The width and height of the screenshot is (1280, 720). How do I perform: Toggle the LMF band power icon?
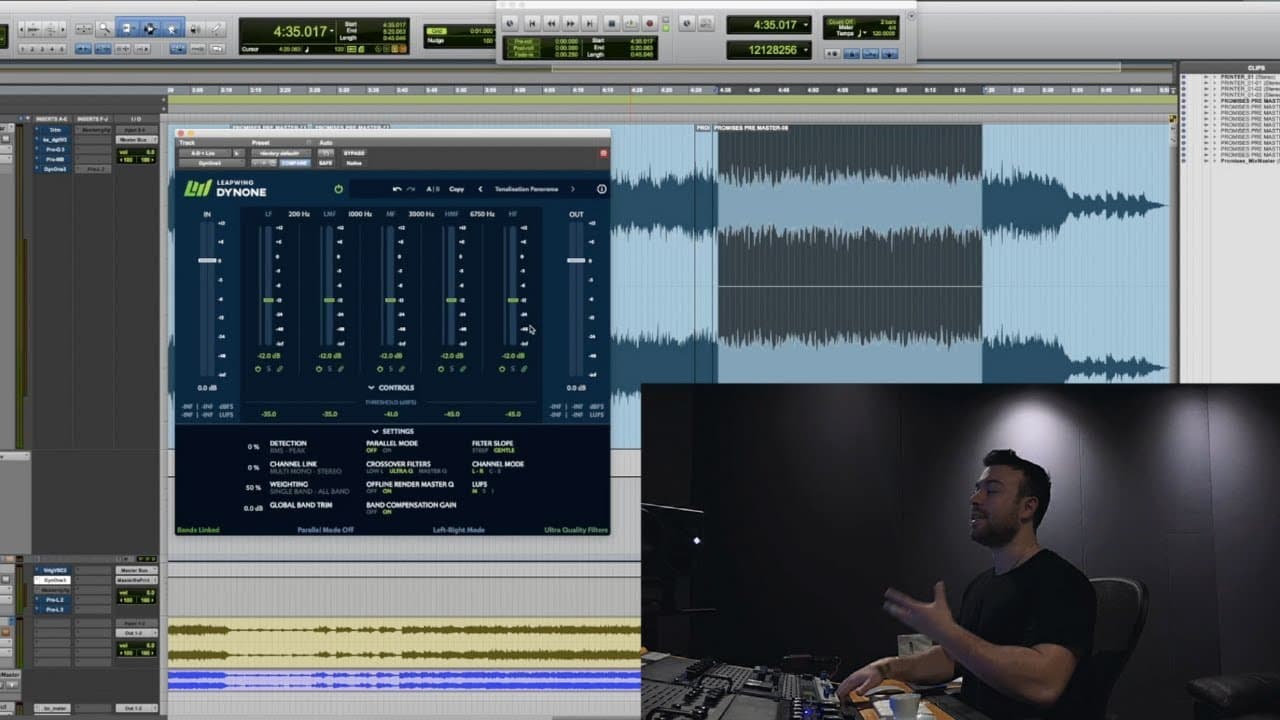coord(319,369)
